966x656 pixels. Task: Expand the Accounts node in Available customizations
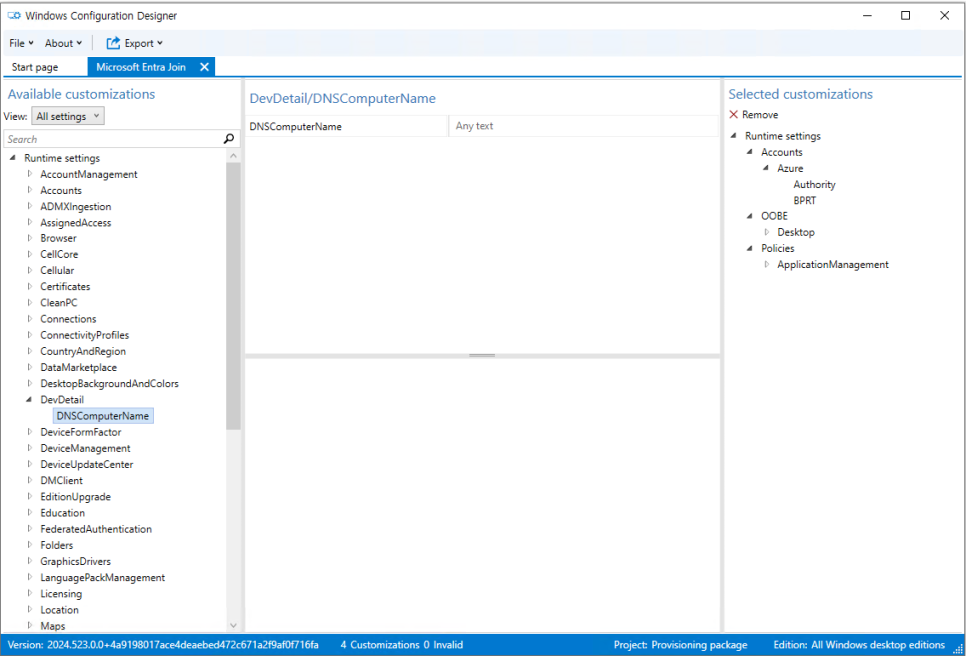coord(30,190)
